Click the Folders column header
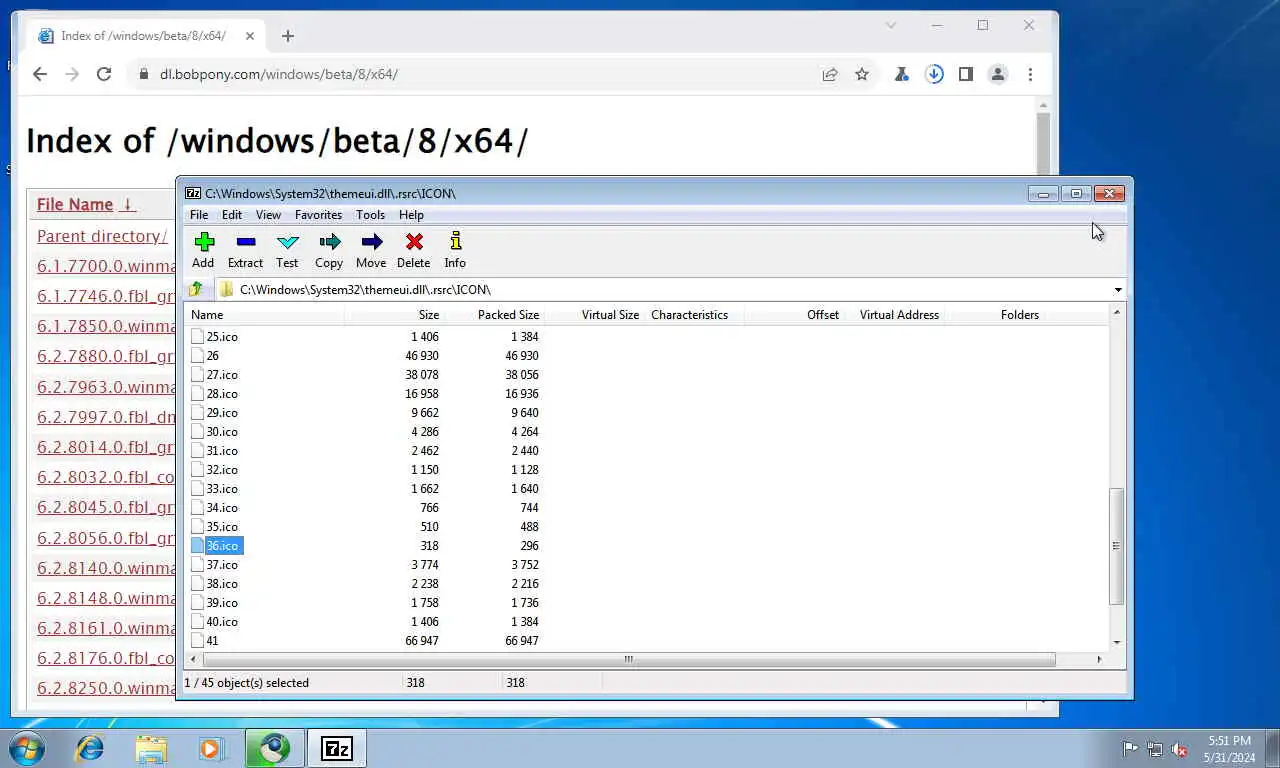Viewport: 1280px width, 768px height. (x=994, y=315)
